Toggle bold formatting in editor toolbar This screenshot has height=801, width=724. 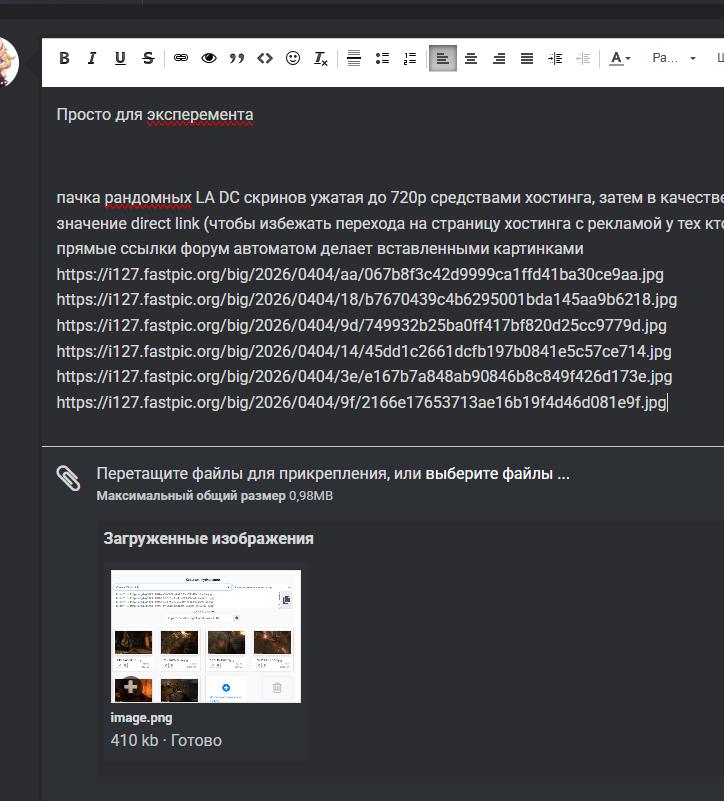click(64, 58)
